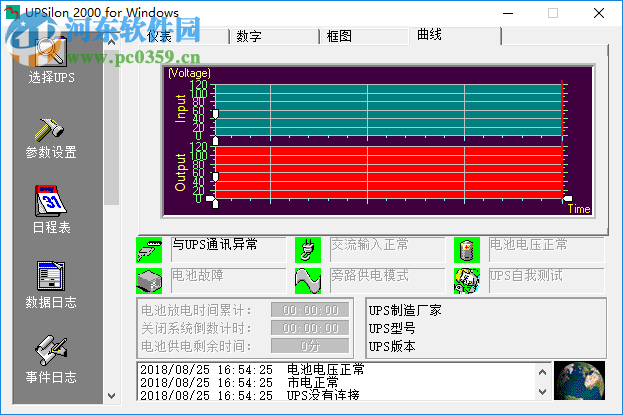Click the green Input voltage graph area

(x=389, y=111)
